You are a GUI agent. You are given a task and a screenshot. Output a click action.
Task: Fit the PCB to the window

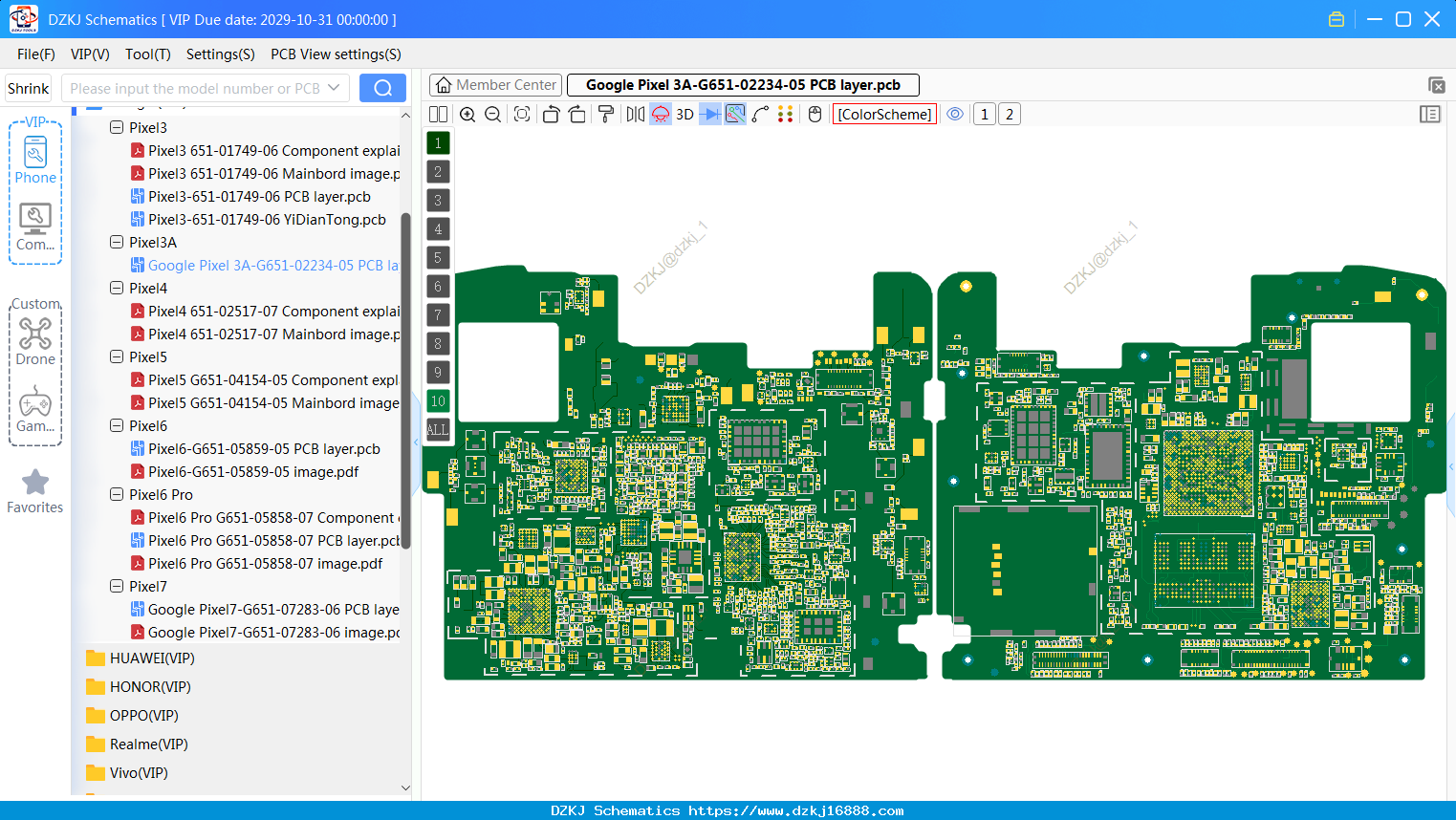[x=522, y=114]
